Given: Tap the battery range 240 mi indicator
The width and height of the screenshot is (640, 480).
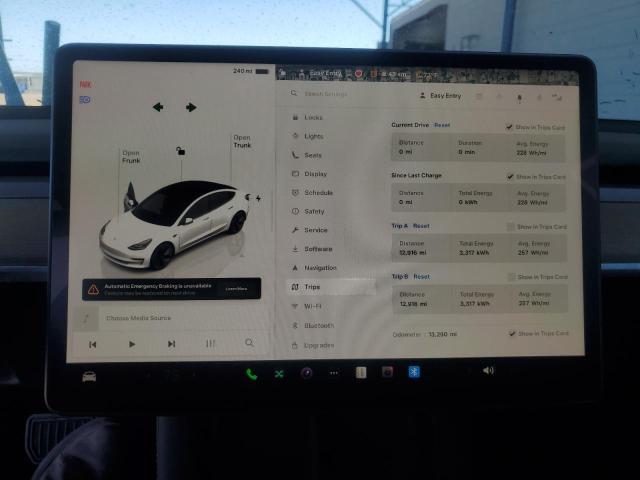Looking at the screenshot, I should pos(251,71).
